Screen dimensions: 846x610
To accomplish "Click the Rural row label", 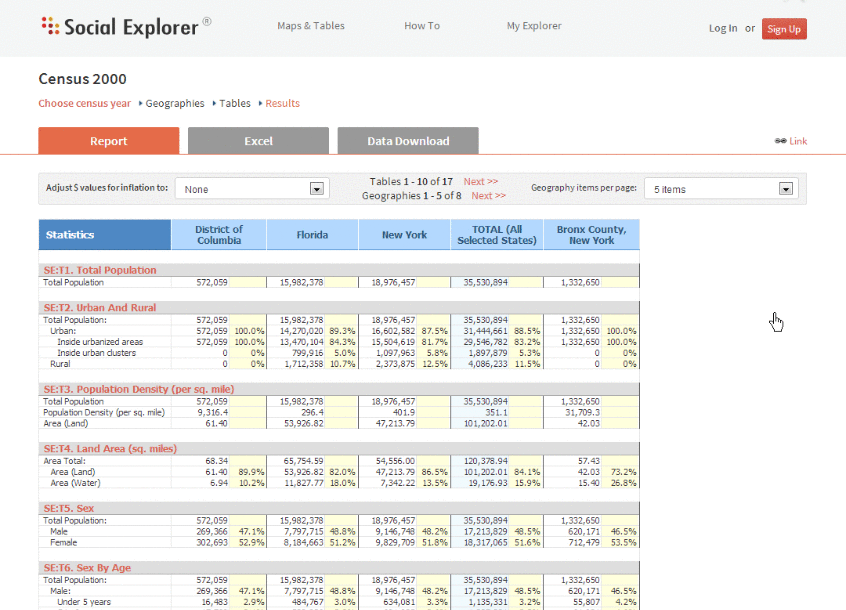I will click(60, 364).
